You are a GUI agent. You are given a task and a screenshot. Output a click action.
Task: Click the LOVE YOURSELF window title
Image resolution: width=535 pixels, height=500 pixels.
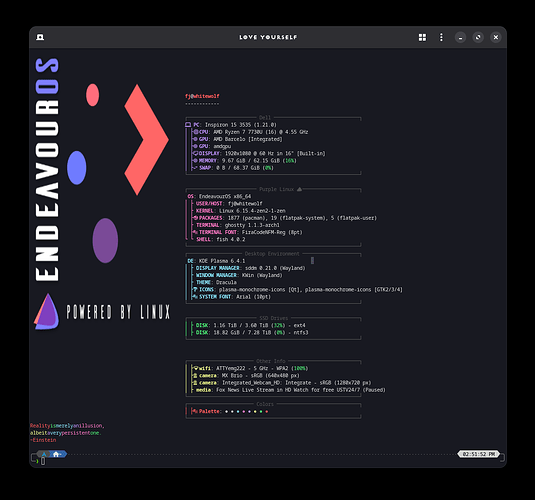(268, 37)
